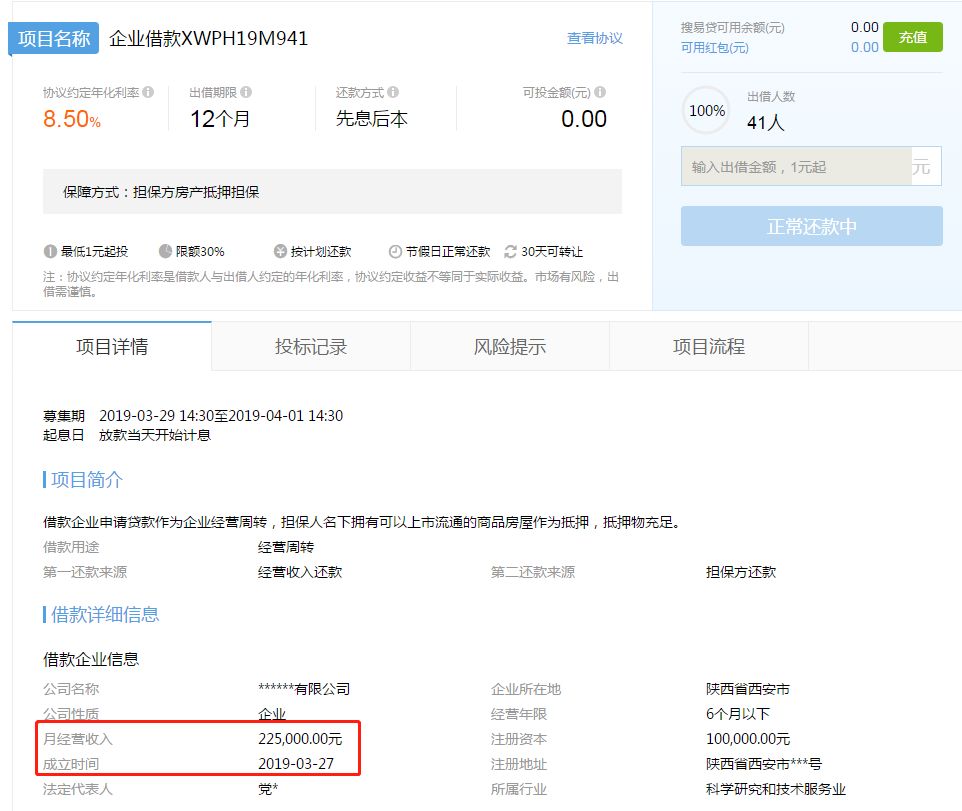
Task: Click the 募集期 date range text
Action: (x=221, y=415)
